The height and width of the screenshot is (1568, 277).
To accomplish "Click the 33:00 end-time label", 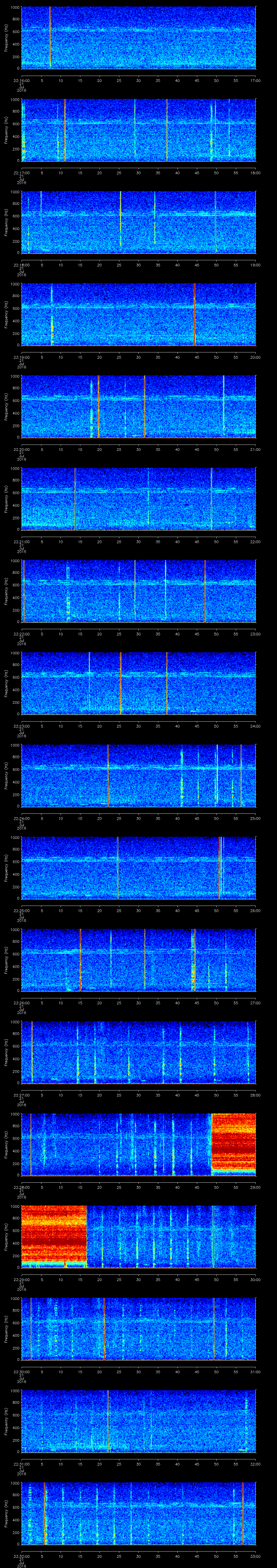I will click(255, 1556).
